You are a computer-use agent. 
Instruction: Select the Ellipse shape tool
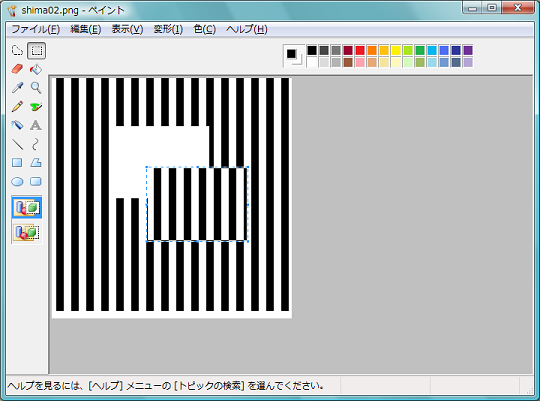17,181
